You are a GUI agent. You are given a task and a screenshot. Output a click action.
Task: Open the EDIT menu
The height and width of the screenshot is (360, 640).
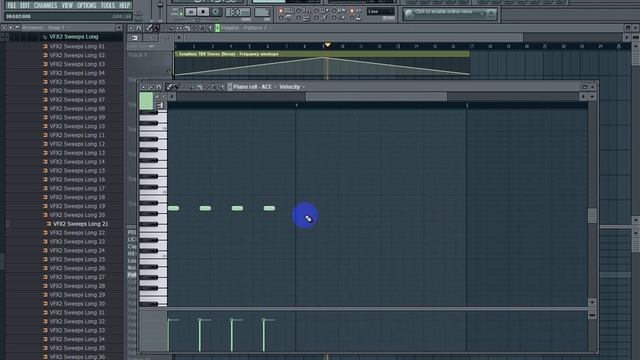(25, 5)
